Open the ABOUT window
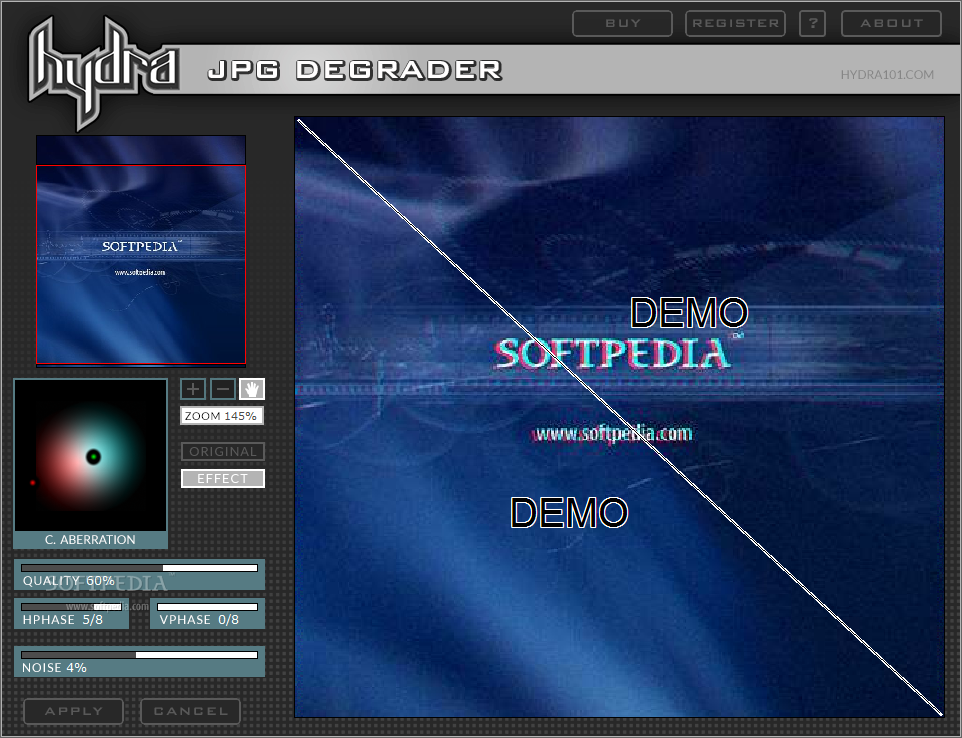This screenshot has width=962, height=738. click(891, 23)
